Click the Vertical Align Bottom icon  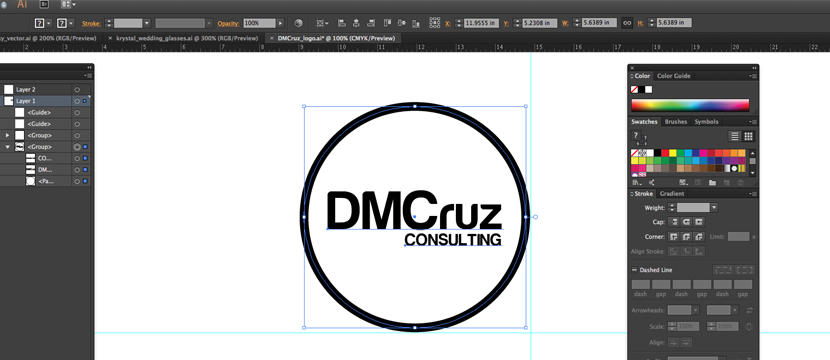tap(416, 23)
